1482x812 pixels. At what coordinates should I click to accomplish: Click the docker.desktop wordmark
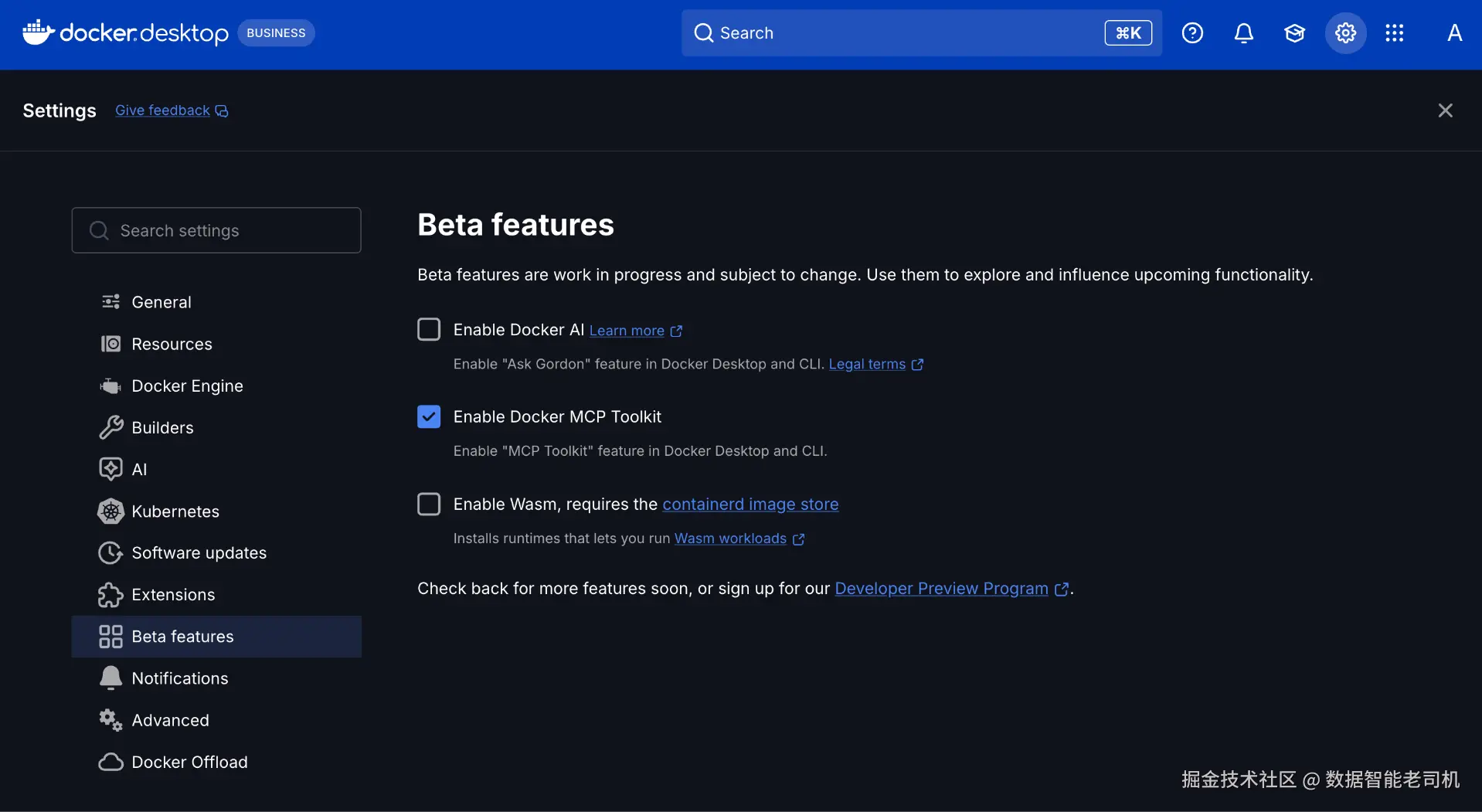click(x=144, y=33)
